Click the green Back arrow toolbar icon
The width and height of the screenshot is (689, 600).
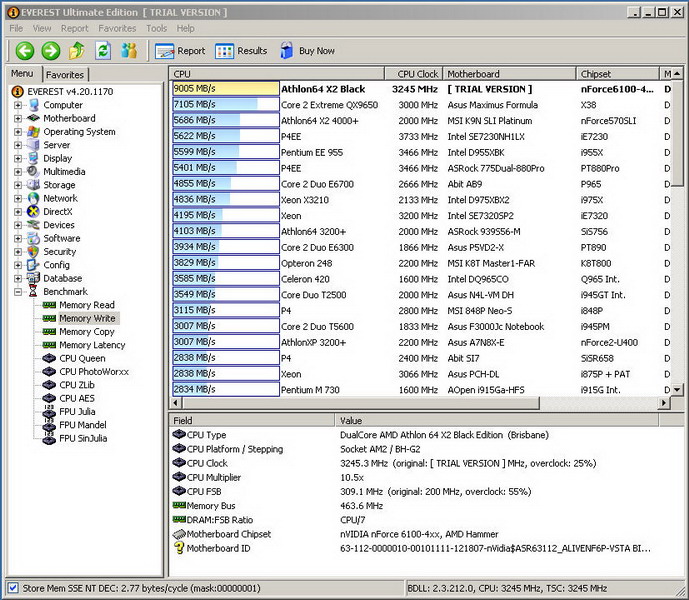[25, 51]
